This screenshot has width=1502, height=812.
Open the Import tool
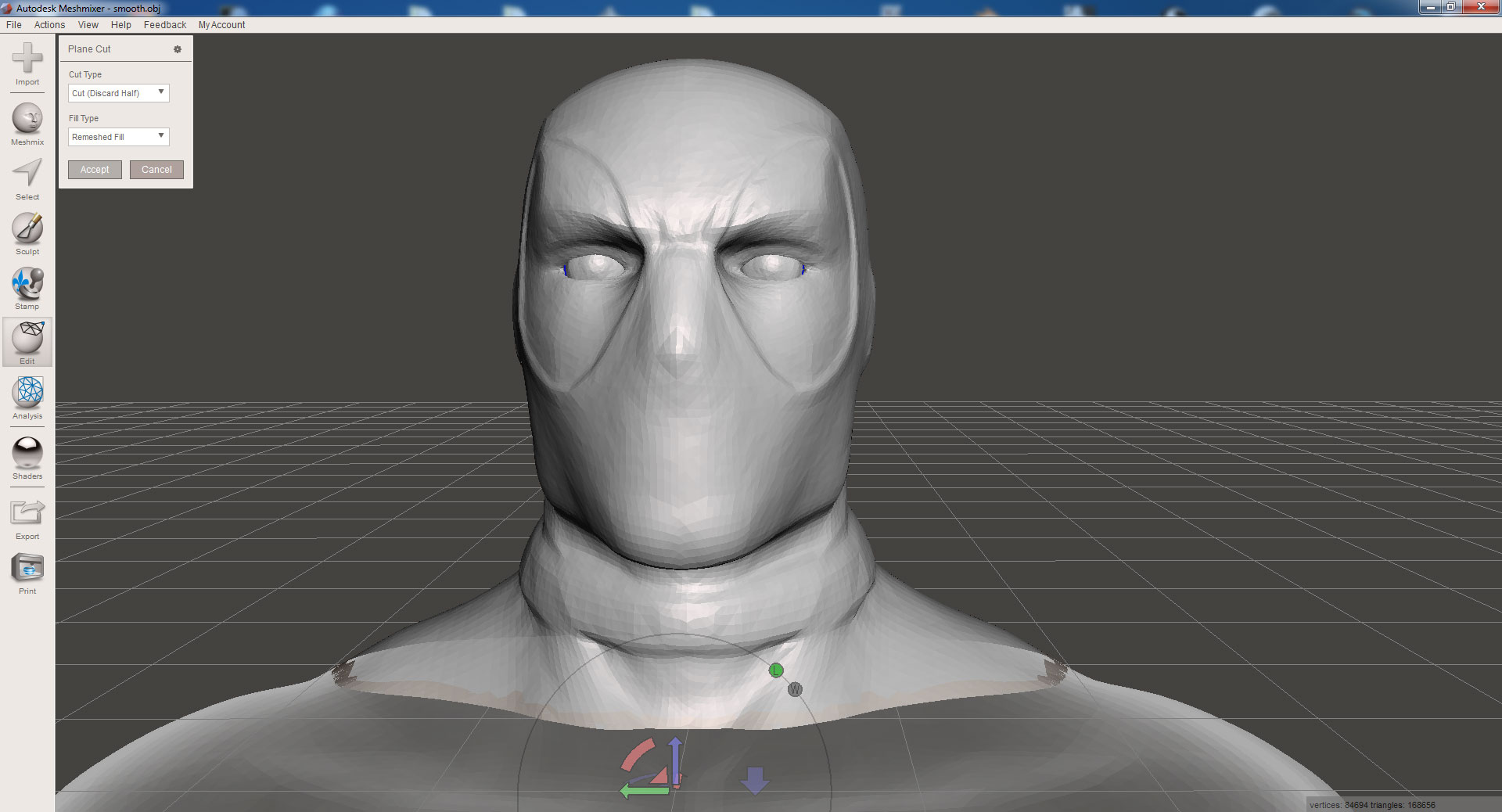tap(27, 64)
